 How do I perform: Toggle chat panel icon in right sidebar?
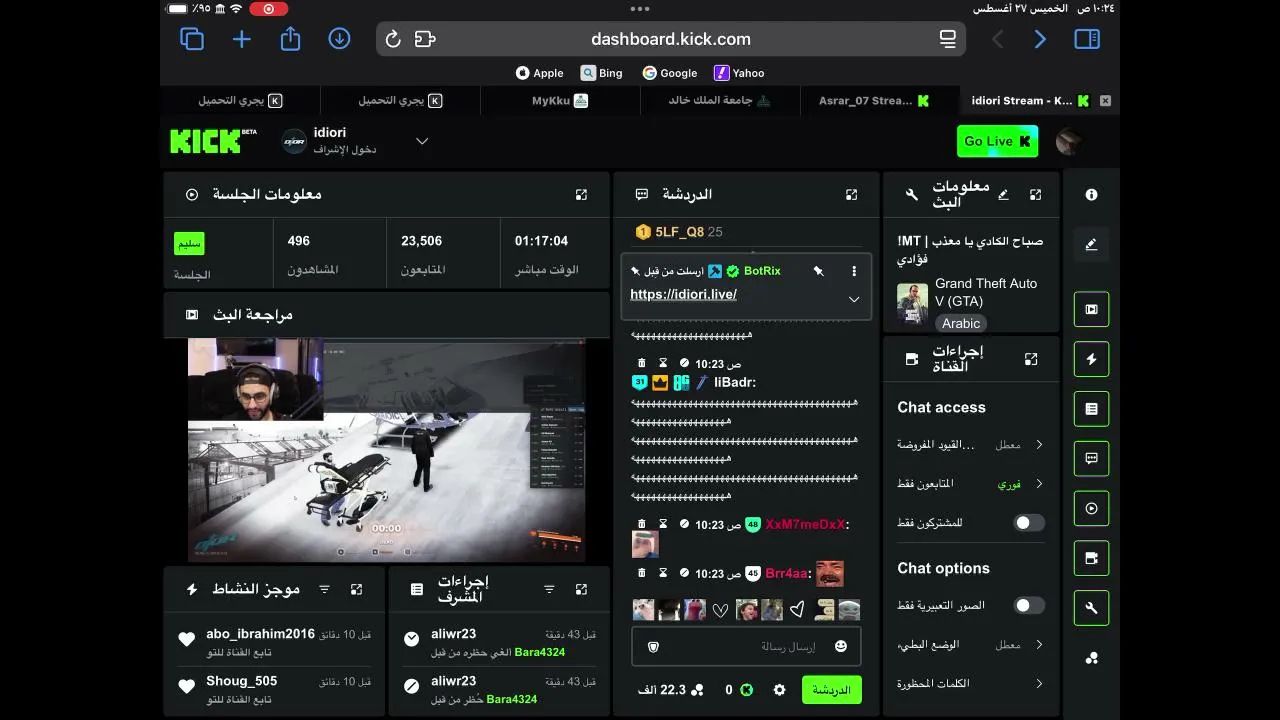tap(1091, 459)
